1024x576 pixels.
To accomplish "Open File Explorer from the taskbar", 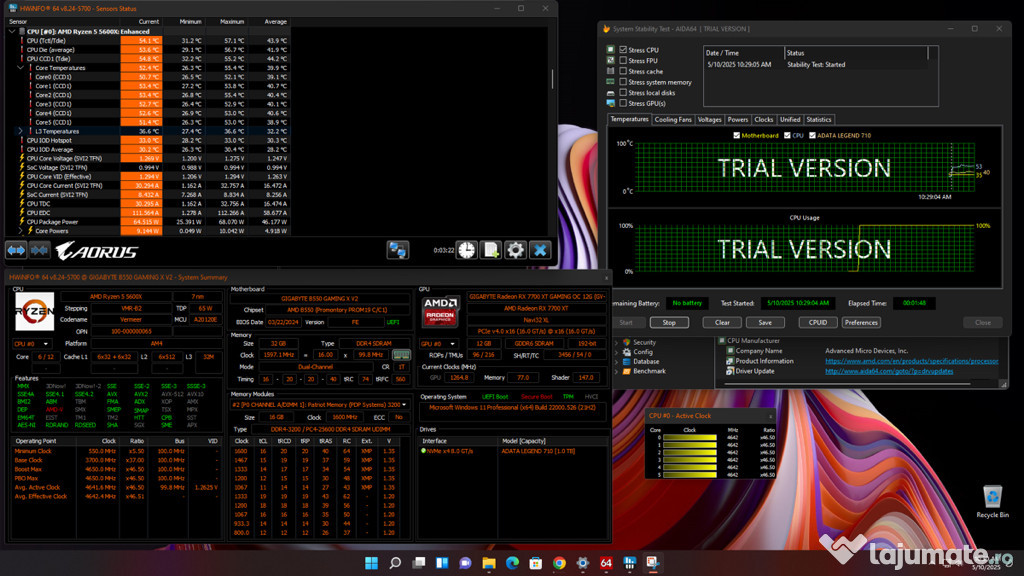I will (489, 563).
